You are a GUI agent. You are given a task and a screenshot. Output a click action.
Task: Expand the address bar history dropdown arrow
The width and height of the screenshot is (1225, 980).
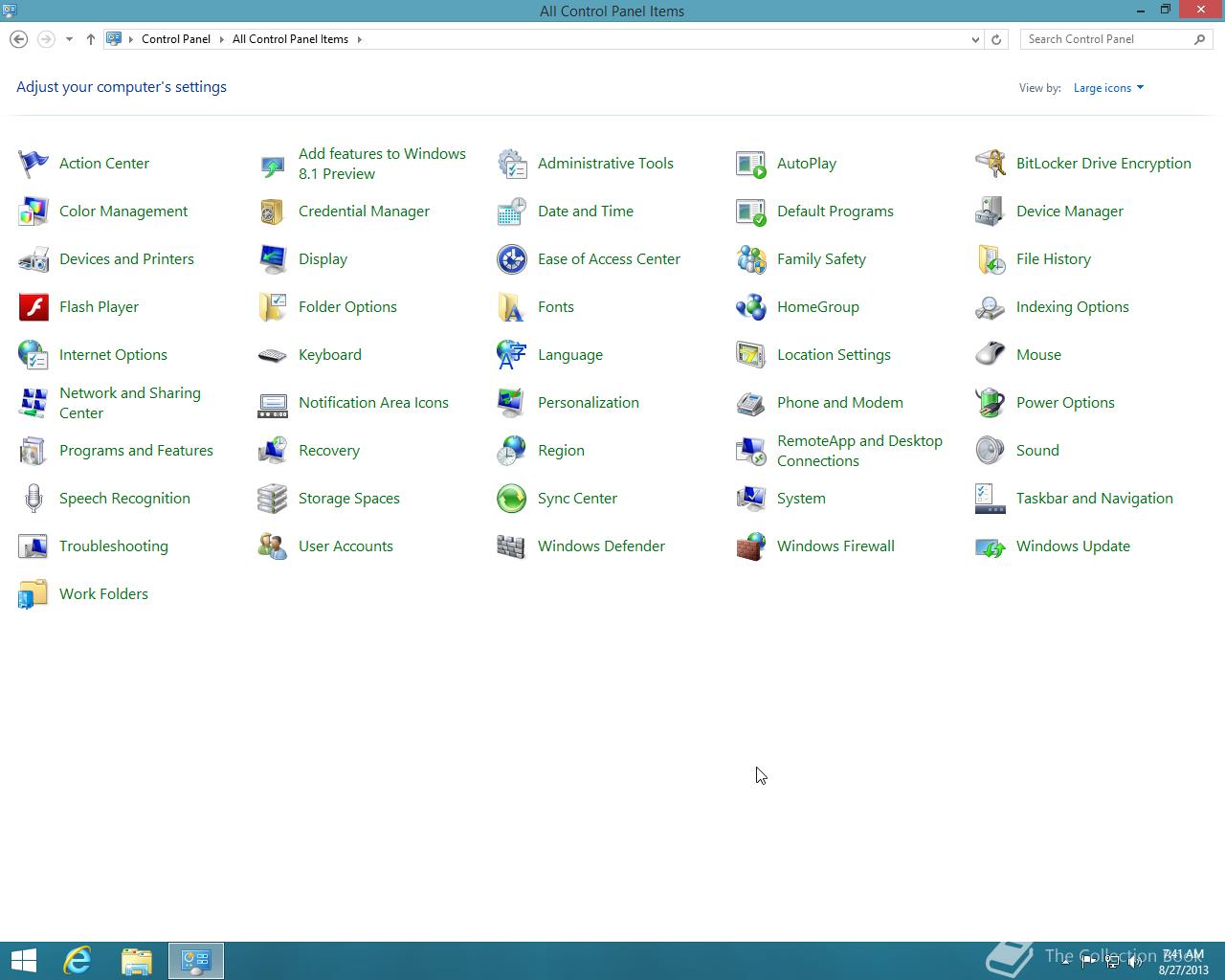(975, 39)
